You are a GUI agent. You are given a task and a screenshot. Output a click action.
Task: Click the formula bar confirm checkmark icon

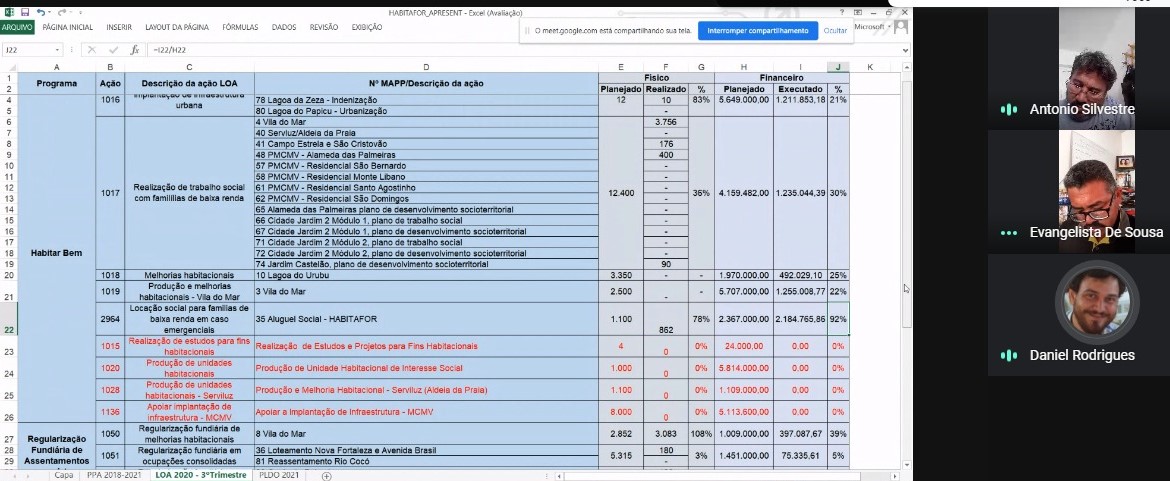coord(112,49)
